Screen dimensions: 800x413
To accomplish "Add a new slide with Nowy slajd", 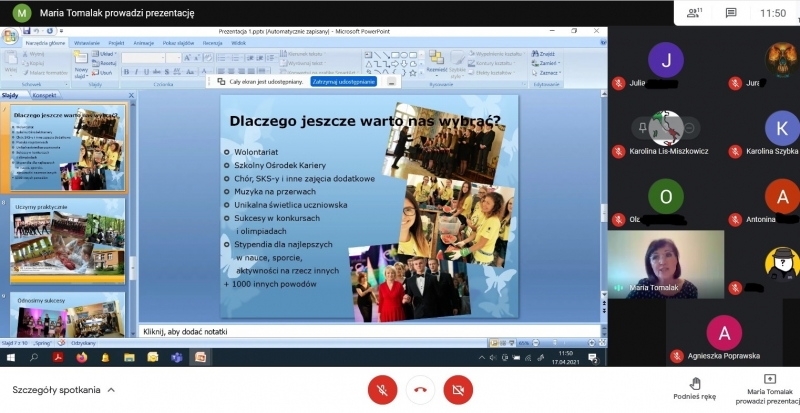I will coord(81,65).
